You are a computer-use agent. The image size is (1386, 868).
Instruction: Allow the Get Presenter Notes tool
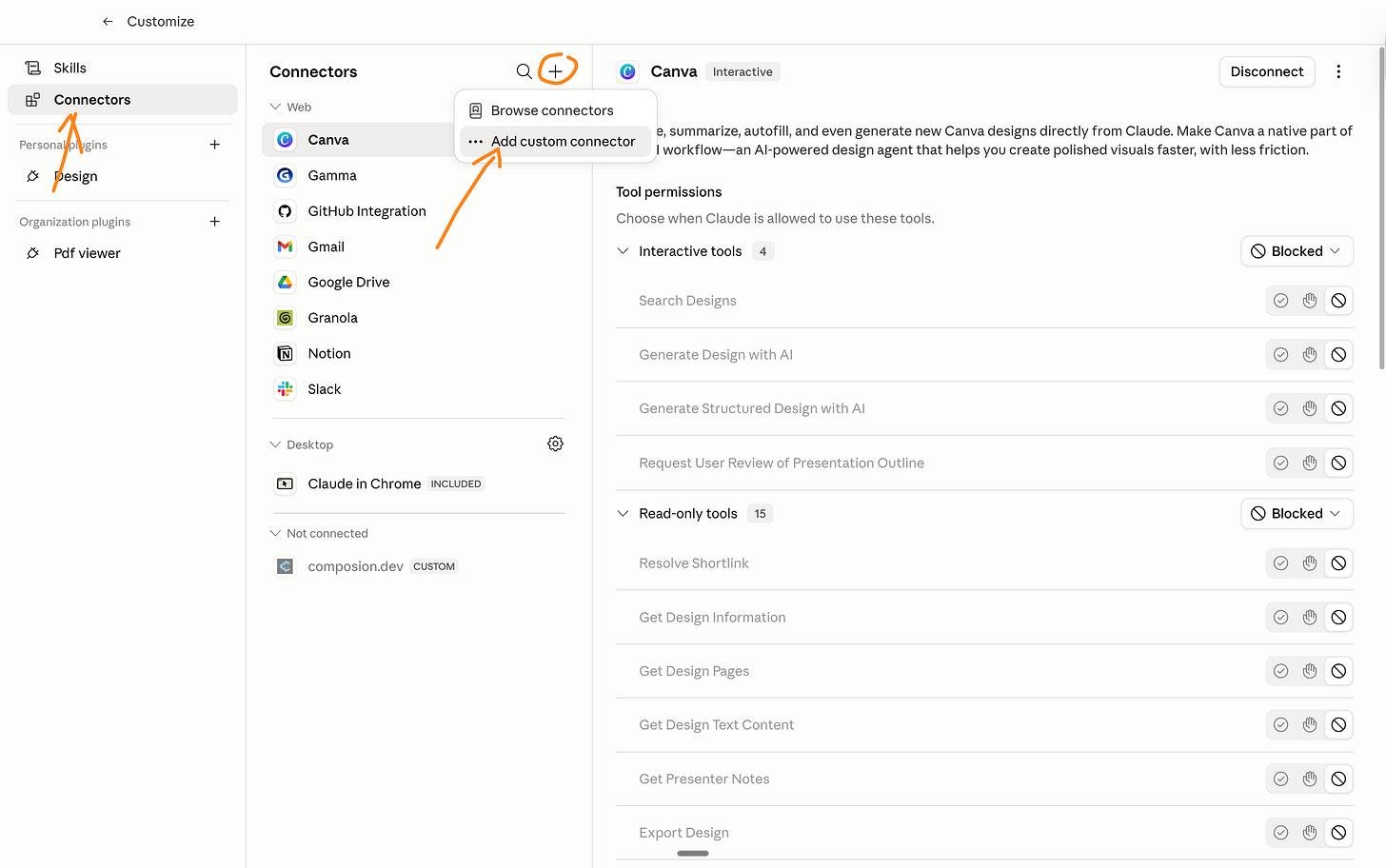coord(1281,779)
